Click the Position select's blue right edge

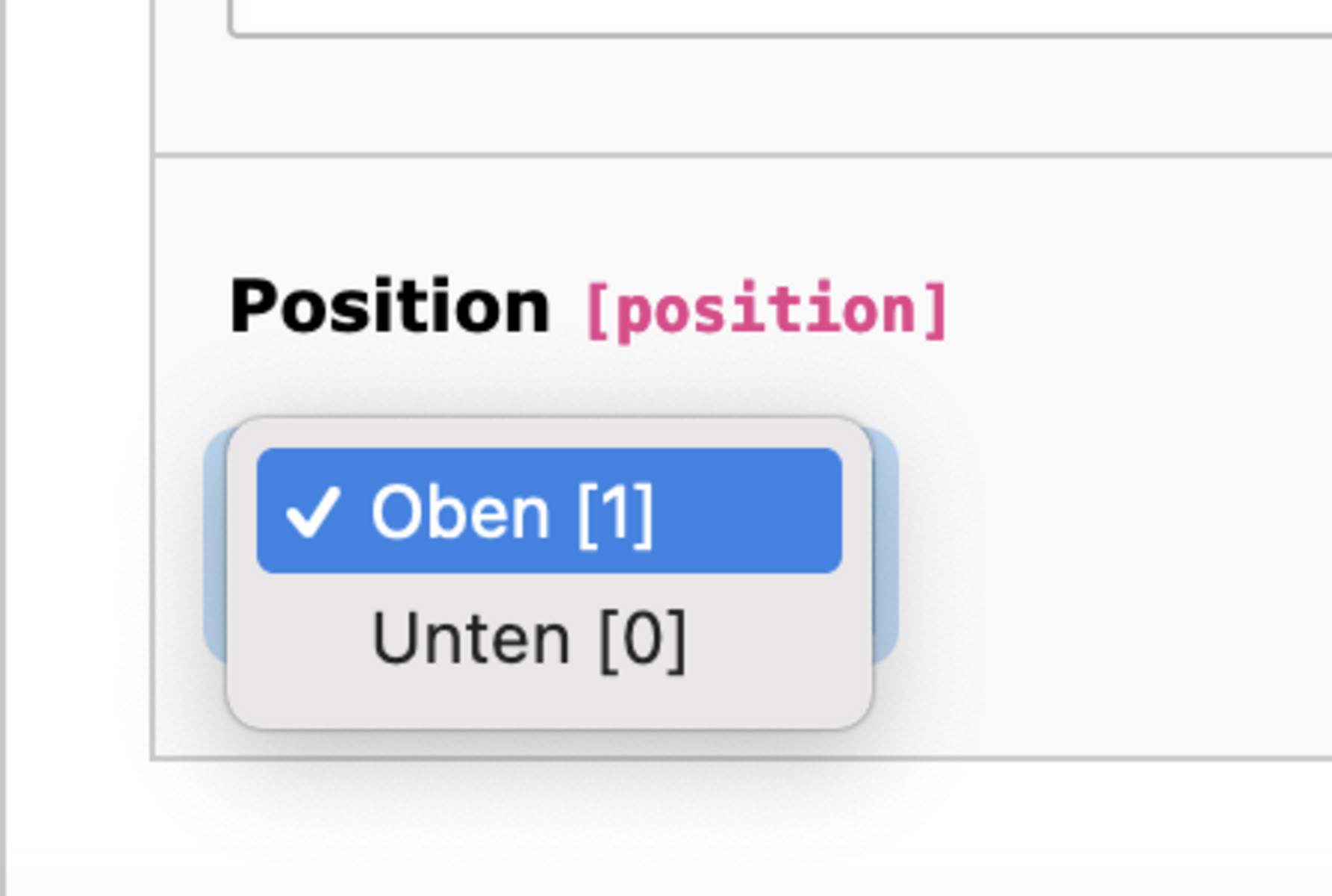coord(886,545)
